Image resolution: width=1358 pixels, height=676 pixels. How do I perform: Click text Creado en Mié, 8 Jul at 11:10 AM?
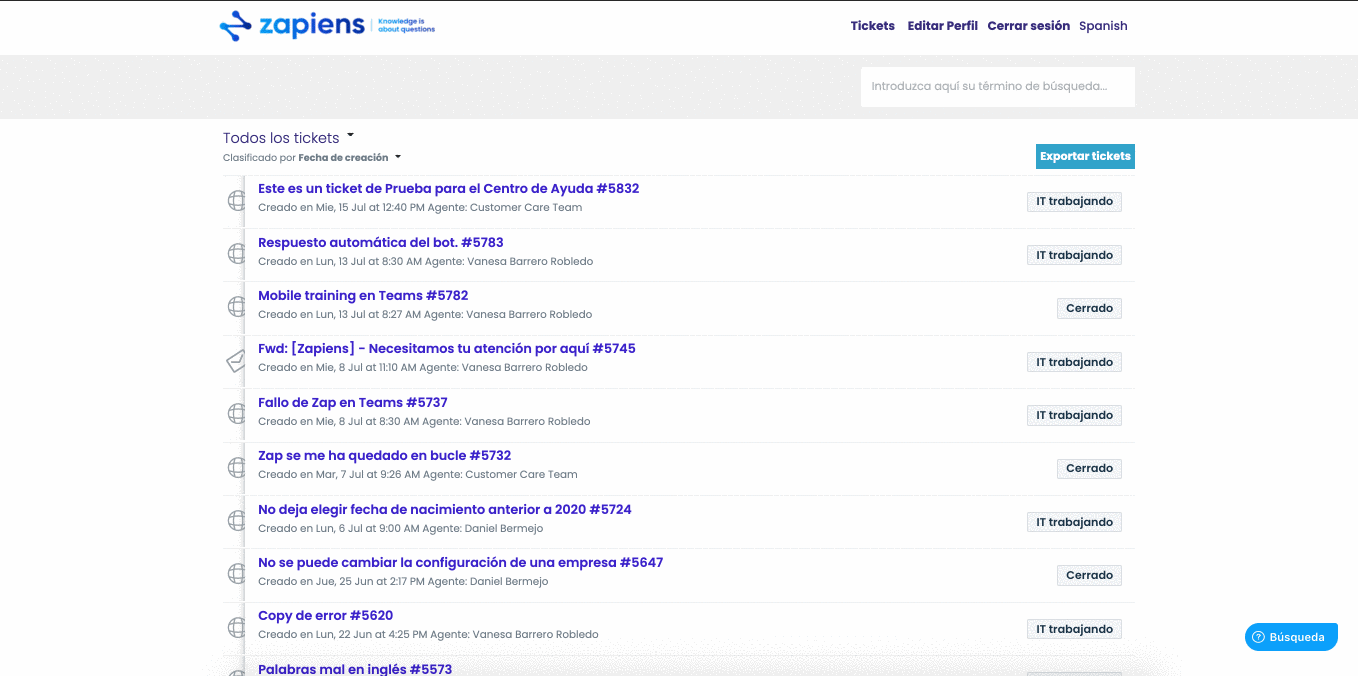(337, 368)
